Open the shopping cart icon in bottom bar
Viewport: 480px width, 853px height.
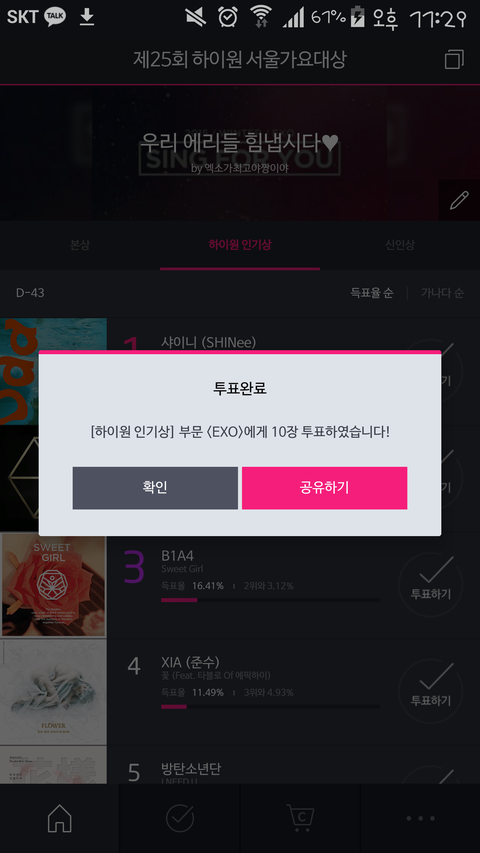pyautogui.click(x=300, y=817)
